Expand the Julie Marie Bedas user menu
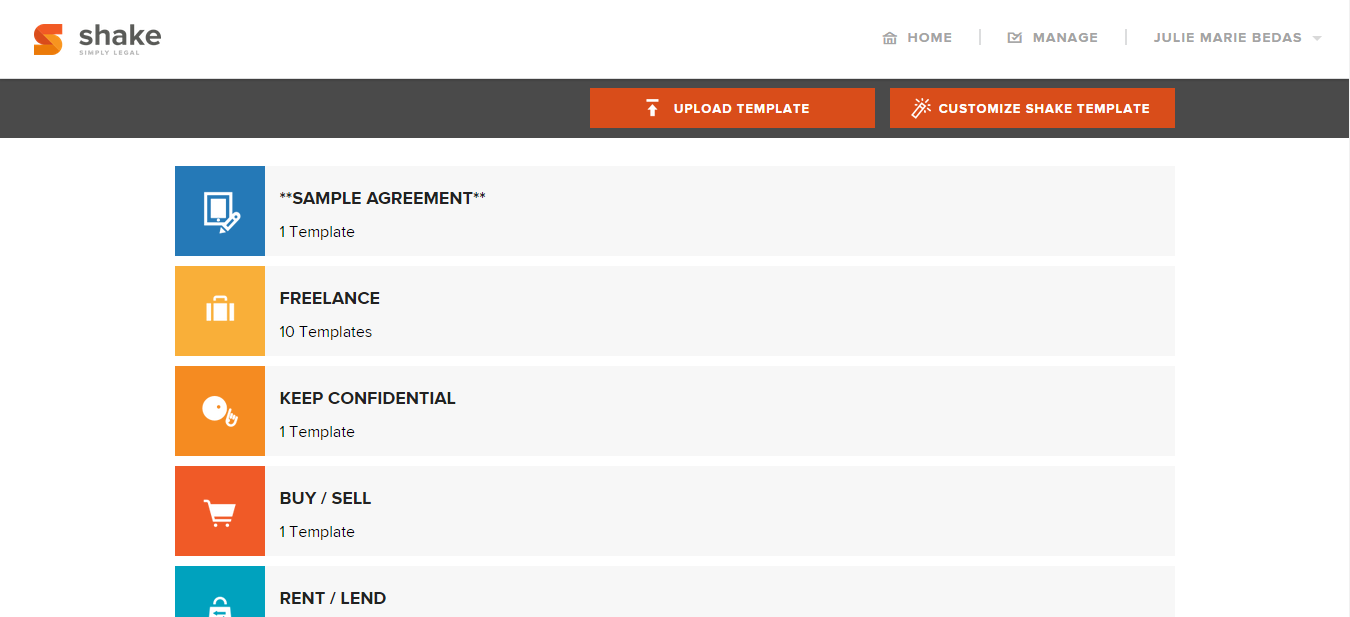The image size is (1350, 617). (x=1227, y=38)
